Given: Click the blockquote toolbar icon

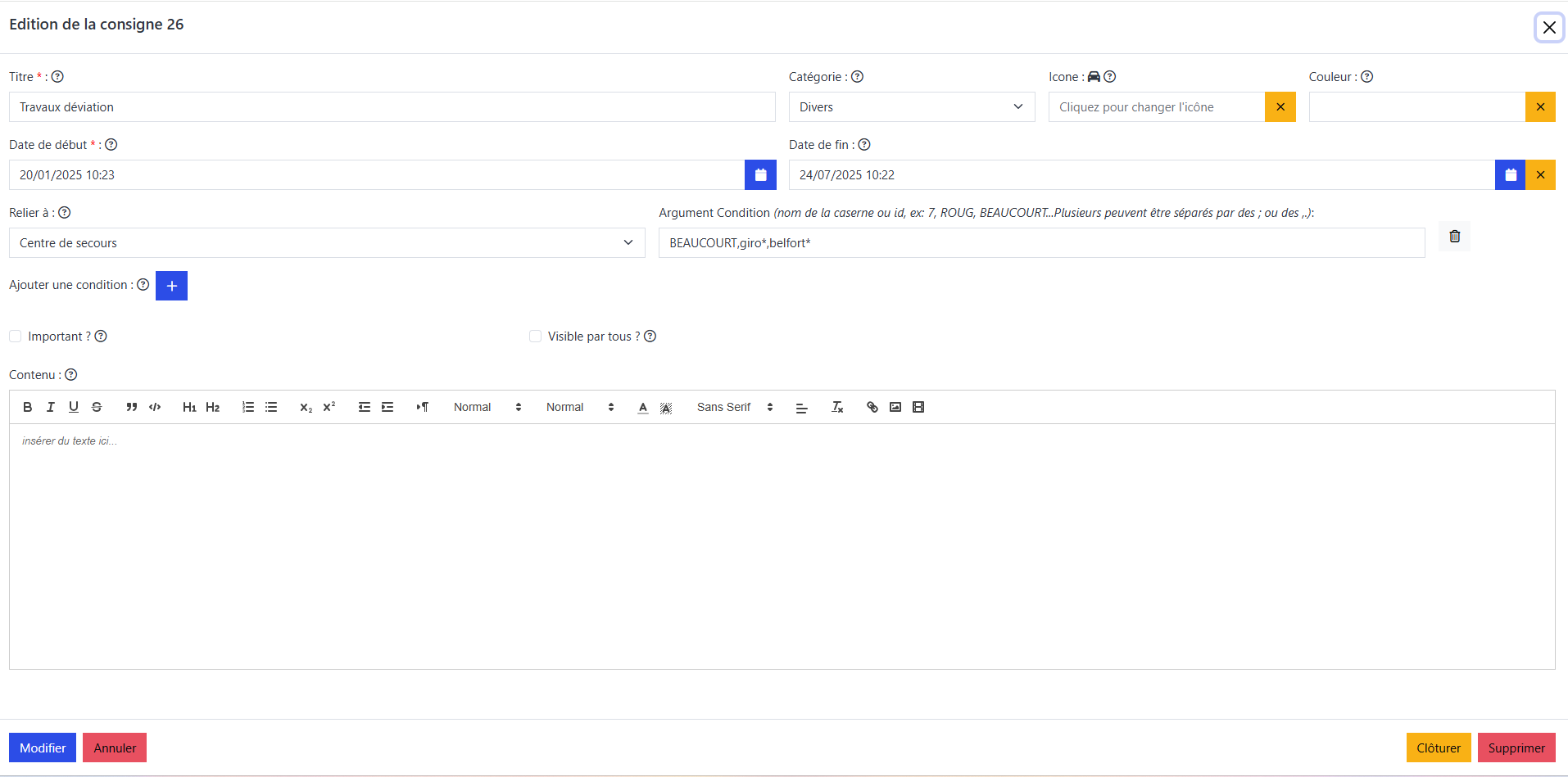Looking at the screenshot, I should coord(131,407).
